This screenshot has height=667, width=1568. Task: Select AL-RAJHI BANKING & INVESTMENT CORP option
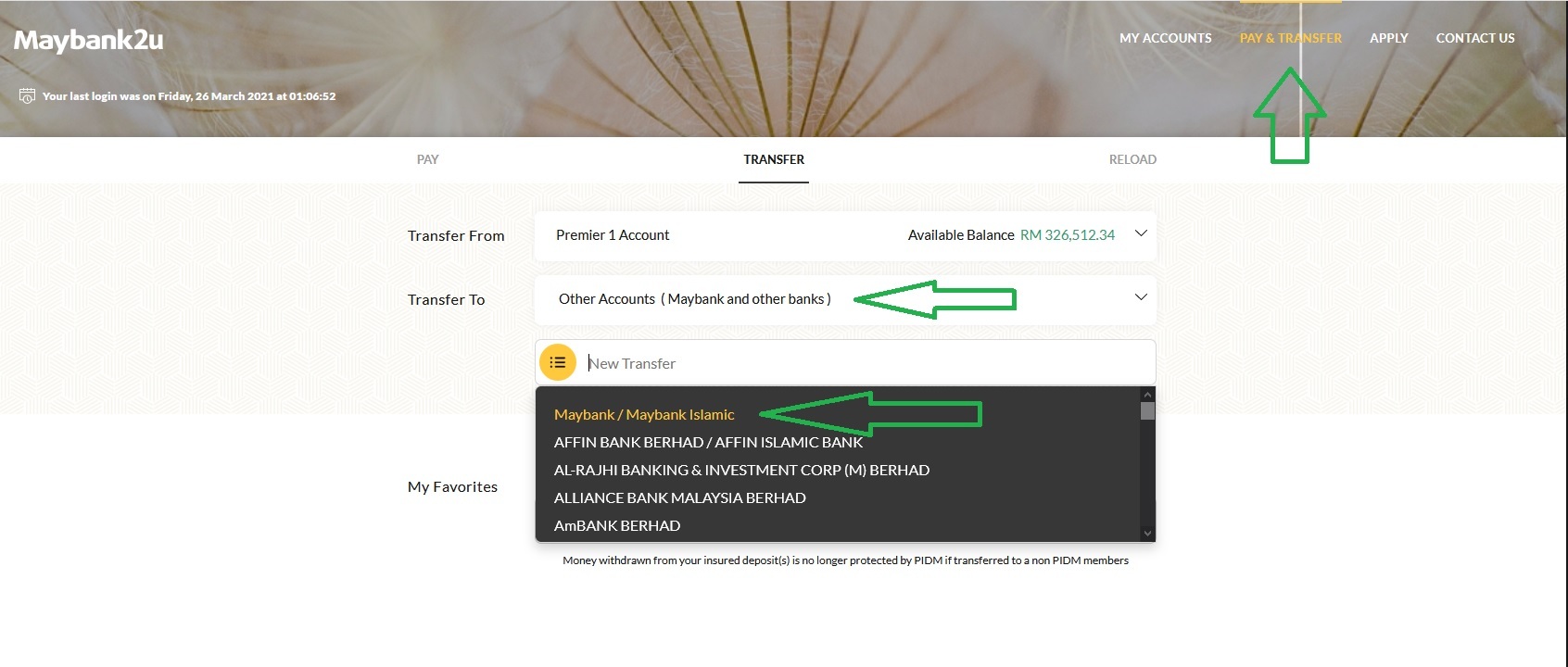(x=741, y=471)
